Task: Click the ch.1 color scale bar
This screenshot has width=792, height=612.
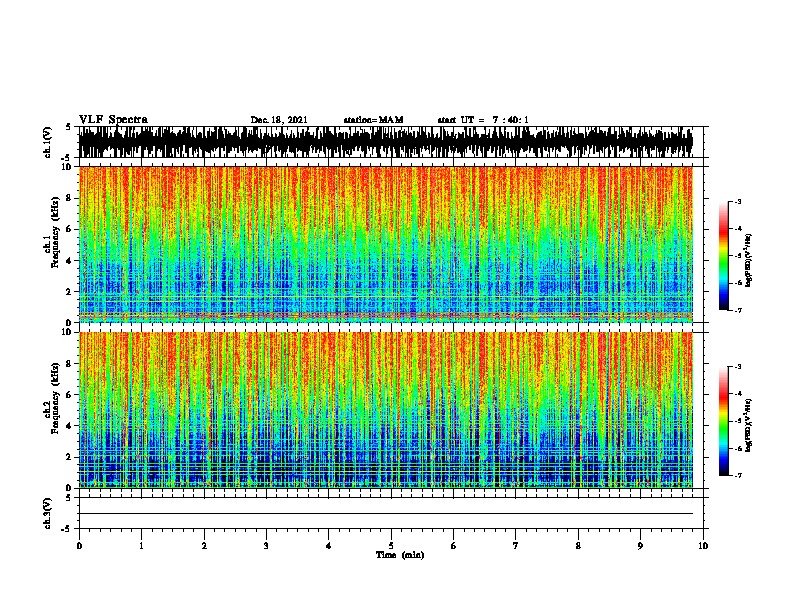Action: point(724,256)
